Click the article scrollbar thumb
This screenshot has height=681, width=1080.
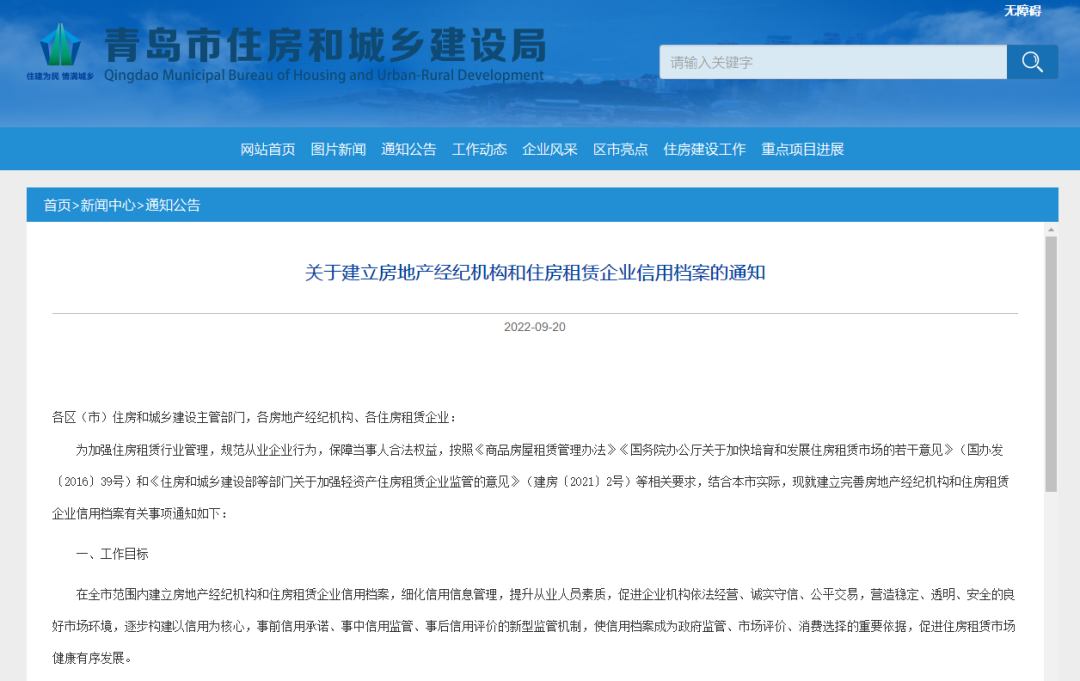(x=1051, y=364)
